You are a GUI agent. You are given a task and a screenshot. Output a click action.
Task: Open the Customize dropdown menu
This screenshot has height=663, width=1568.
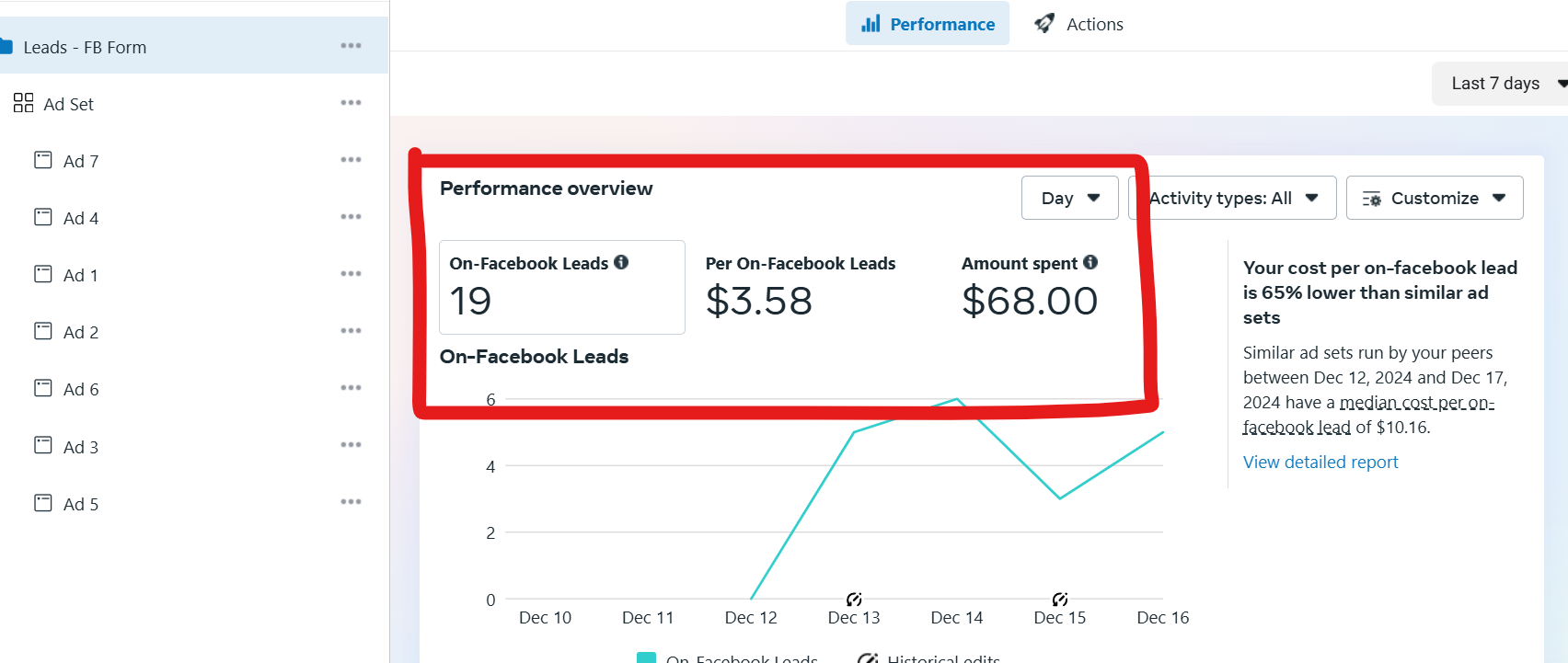click(x=1434, y=198)
